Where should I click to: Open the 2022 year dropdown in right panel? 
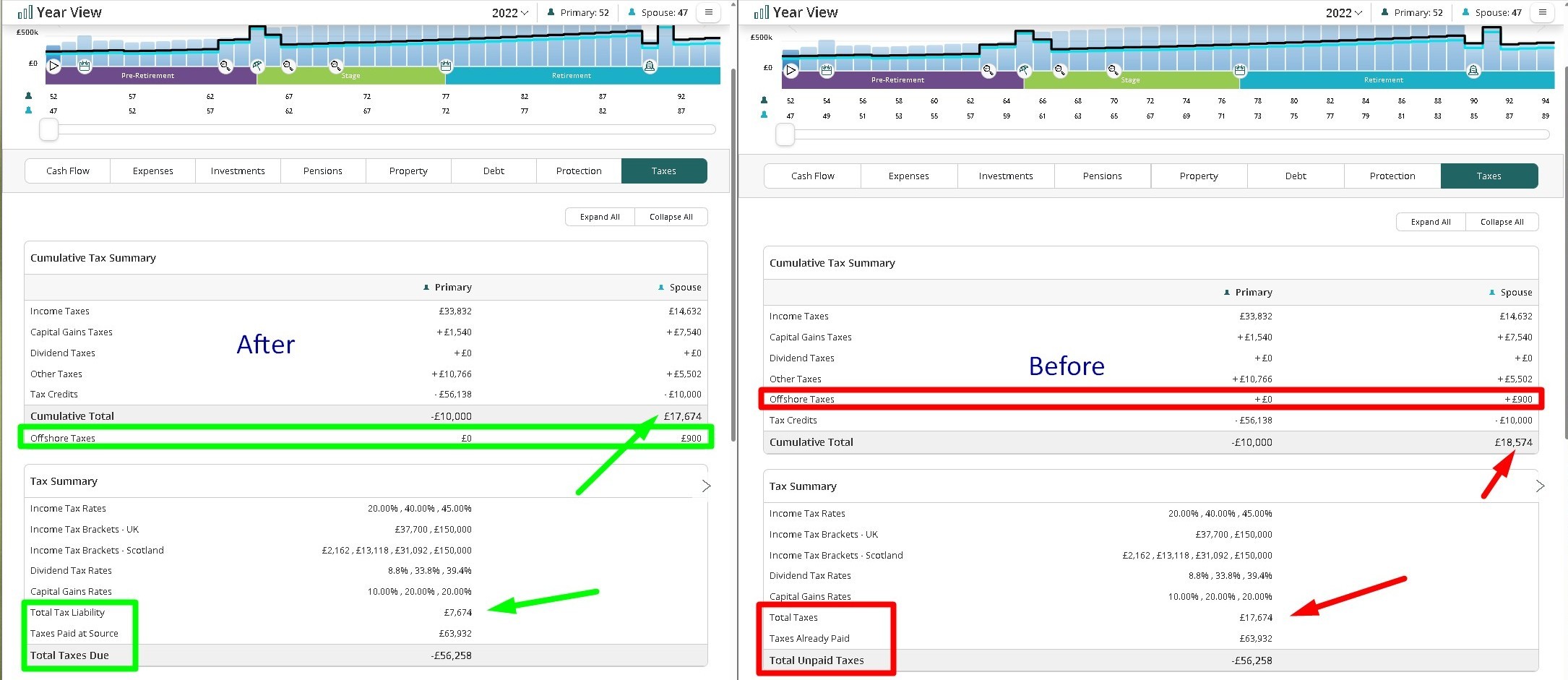1344,13
